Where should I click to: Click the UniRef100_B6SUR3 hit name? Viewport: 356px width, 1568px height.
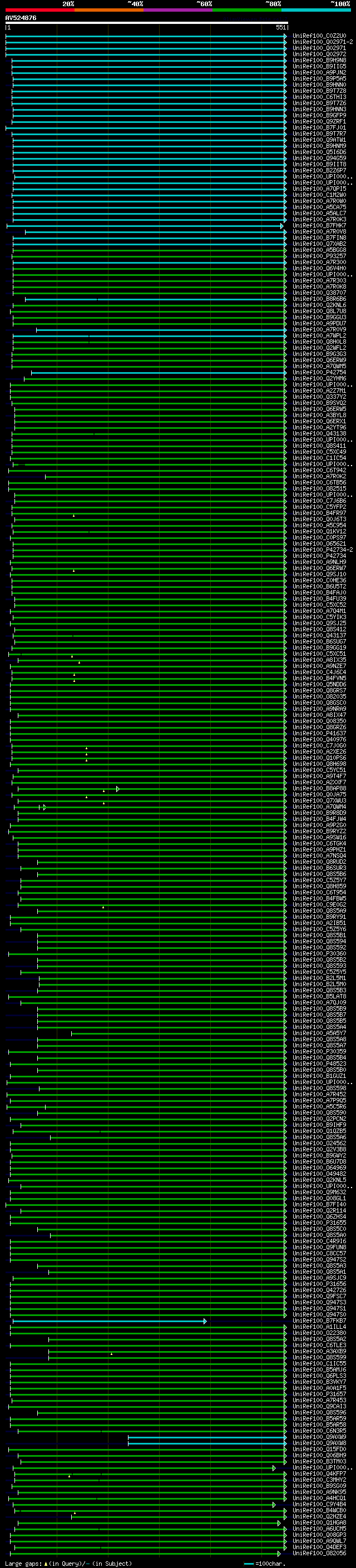pyautogui.click(x=319, y=868)
